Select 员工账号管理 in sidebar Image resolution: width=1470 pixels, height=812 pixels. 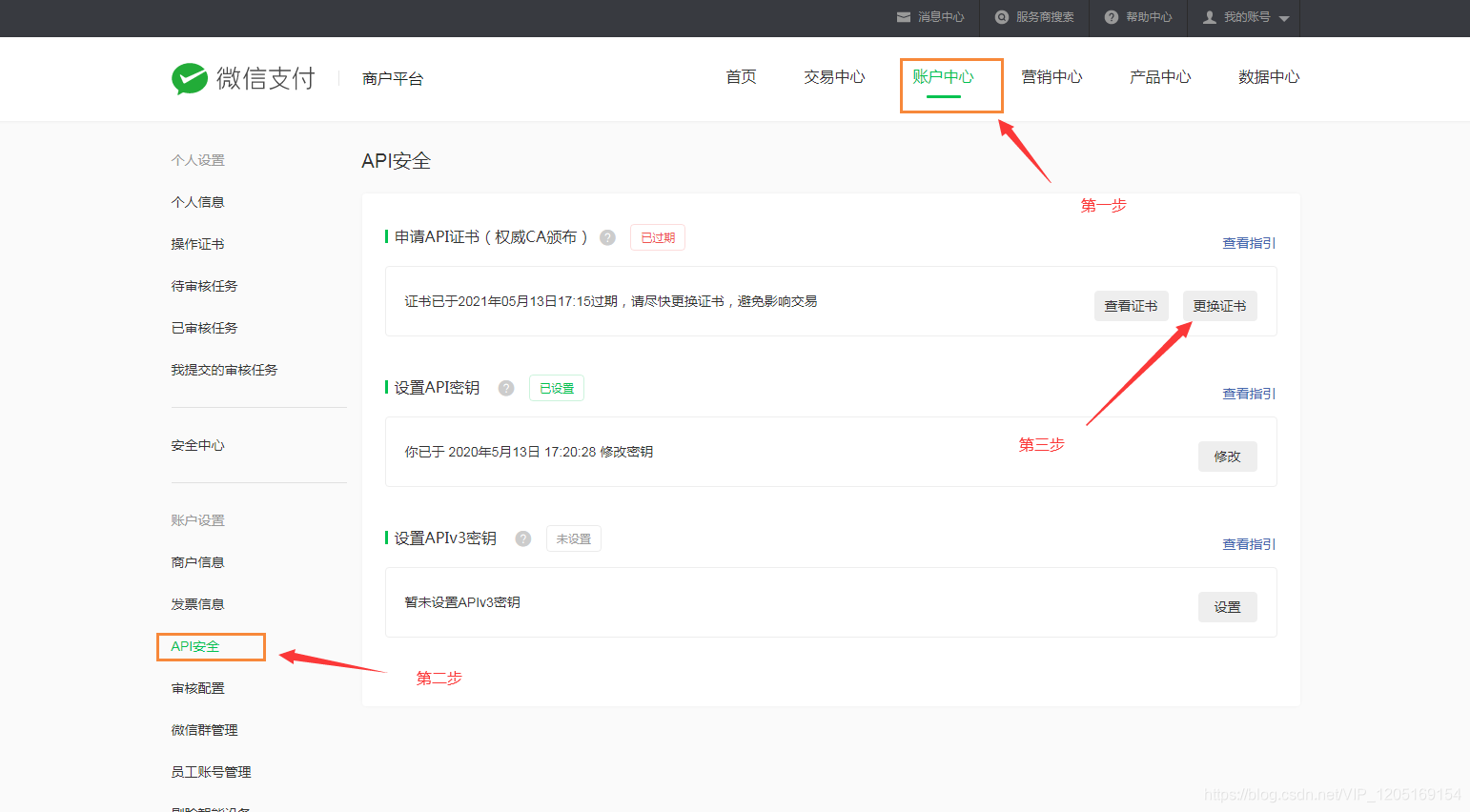click(x=211, y=772)
